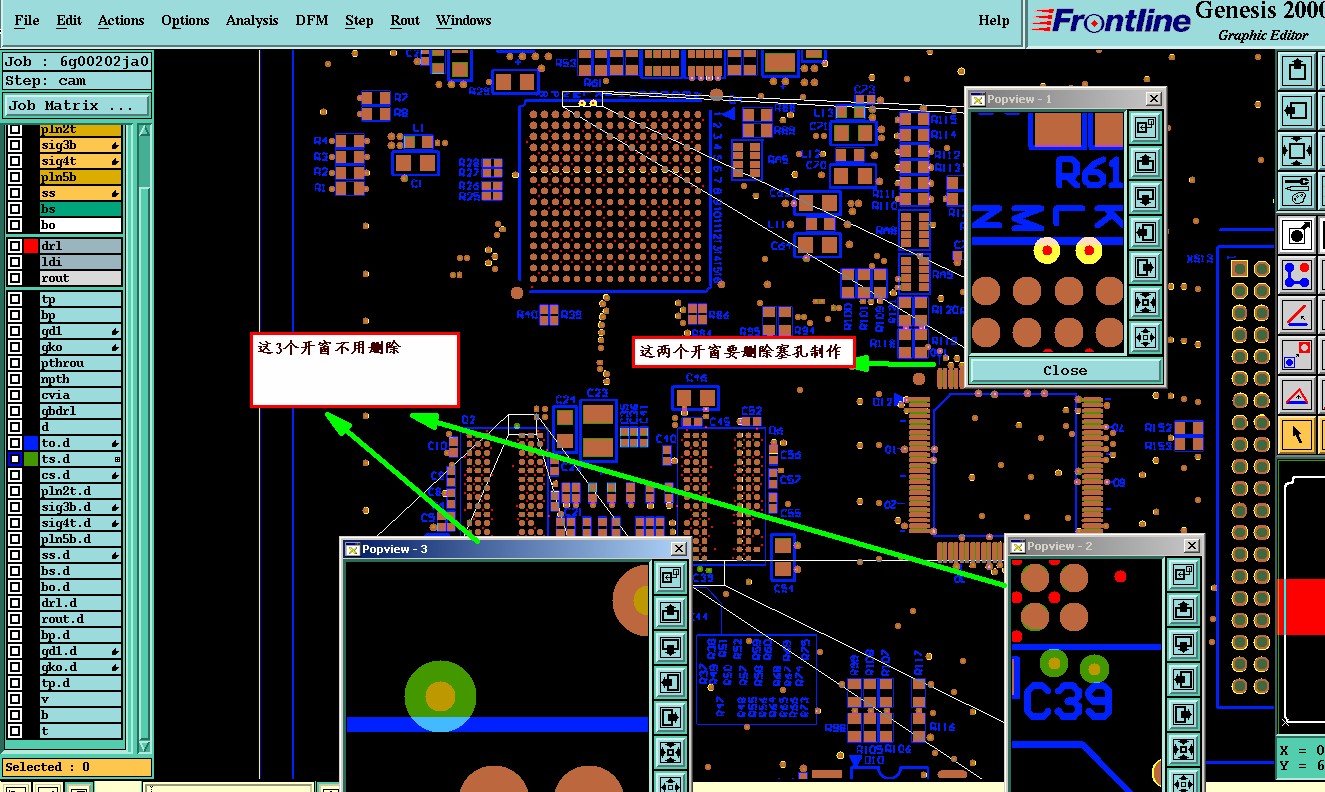
Task: Select the connected-nodes net tool icon
Action: pyautogui.click(x=1297, y=274)
